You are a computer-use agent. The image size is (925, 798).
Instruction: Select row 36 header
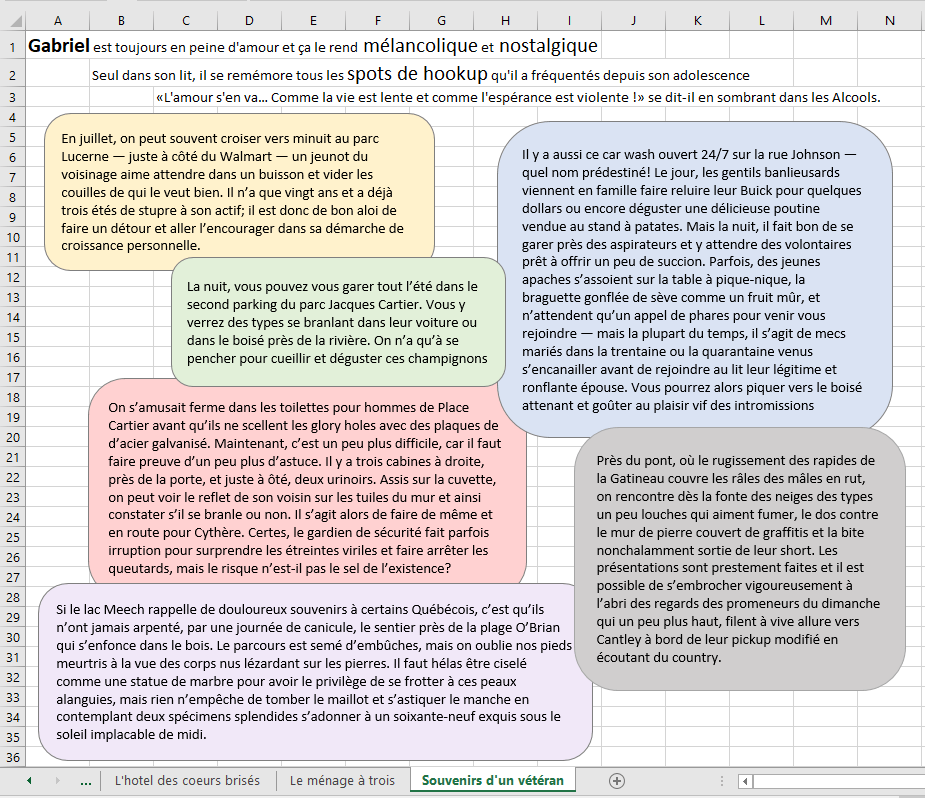coord(11,757)
